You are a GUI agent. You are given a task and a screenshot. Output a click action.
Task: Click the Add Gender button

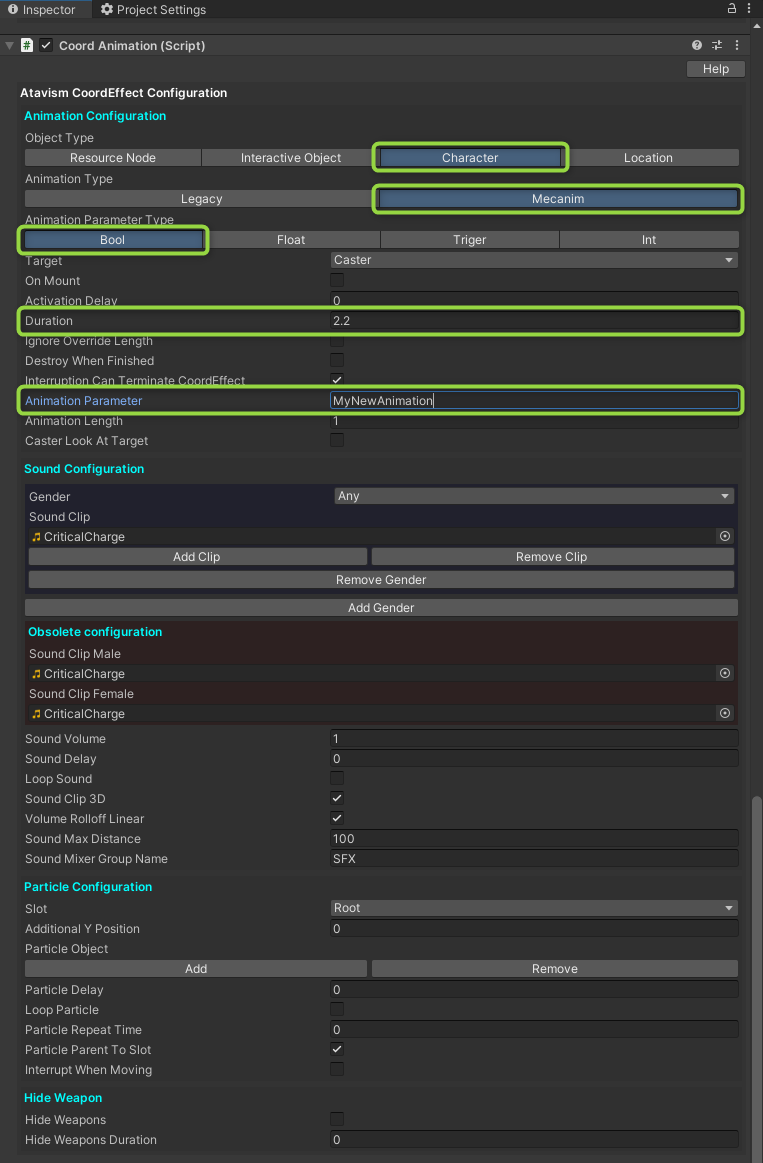coord(381,608)
